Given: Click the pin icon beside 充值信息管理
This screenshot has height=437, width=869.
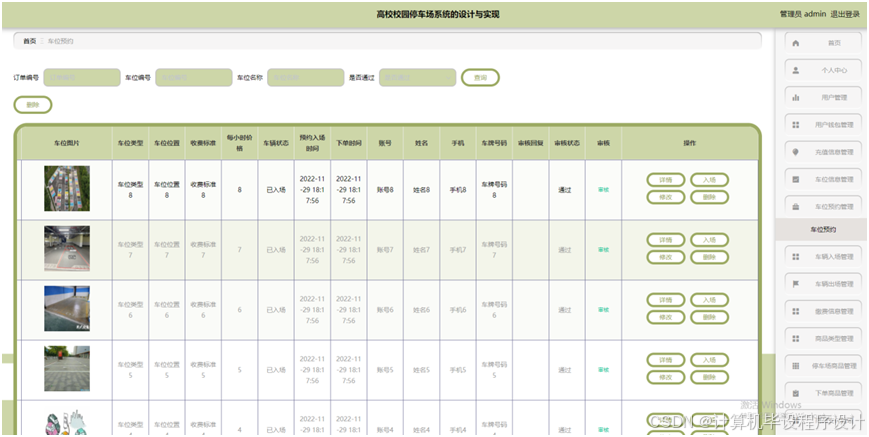Looking at the screenshot, I should (x=796, y=152).
